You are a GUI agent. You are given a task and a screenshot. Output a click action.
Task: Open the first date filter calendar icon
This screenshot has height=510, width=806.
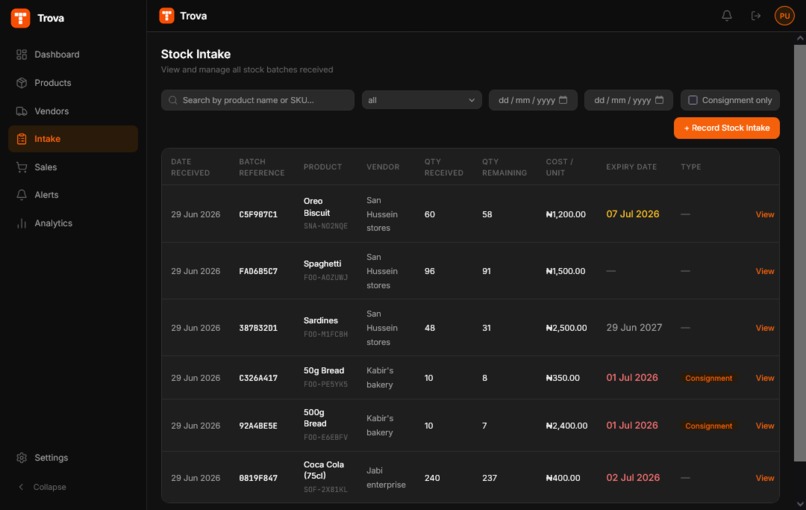click(x=563, y=100)
